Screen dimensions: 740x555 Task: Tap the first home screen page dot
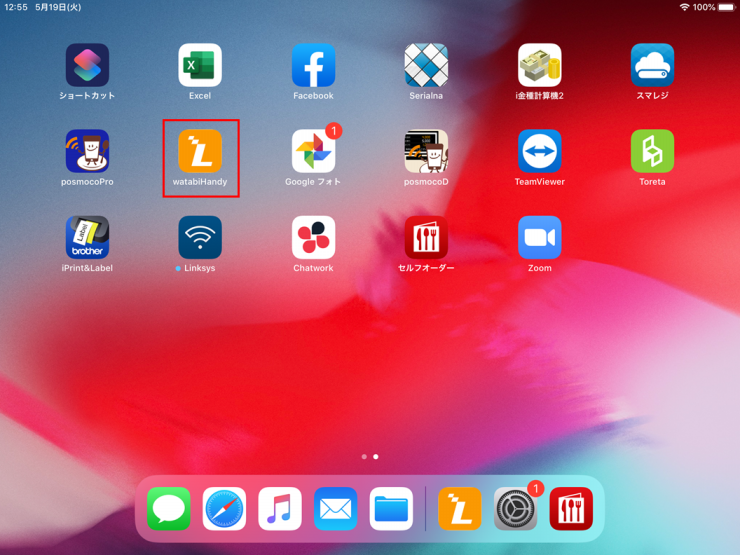(364, 457)
